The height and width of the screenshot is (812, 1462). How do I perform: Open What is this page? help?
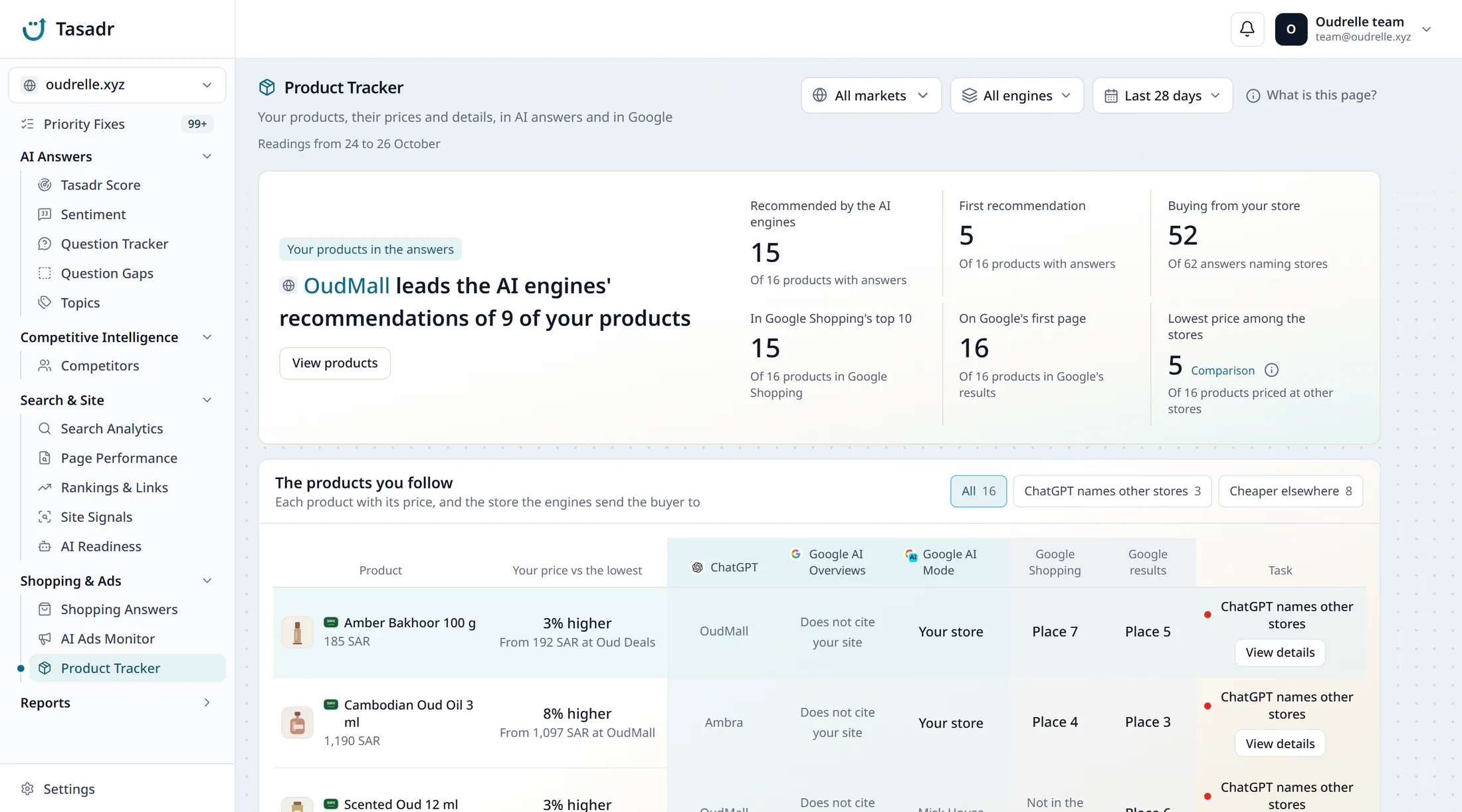[1311, 95]
